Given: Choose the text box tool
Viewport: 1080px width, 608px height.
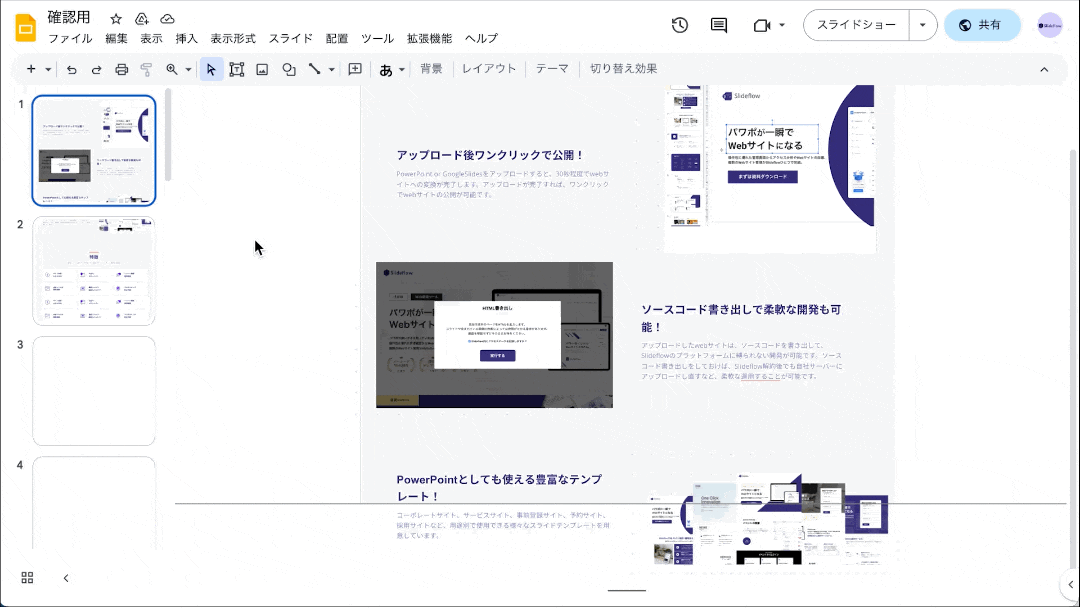Looking at the screenshot, I should click(237, 70).
